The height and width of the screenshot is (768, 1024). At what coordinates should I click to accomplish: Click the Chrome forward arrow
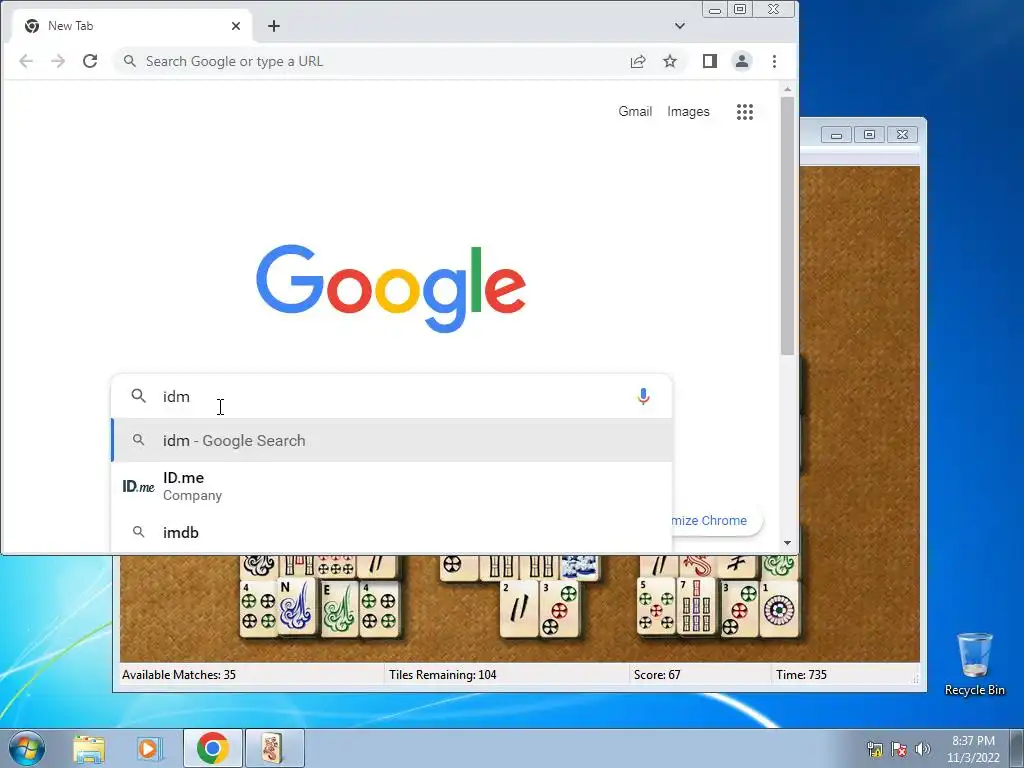pos(58,61)
